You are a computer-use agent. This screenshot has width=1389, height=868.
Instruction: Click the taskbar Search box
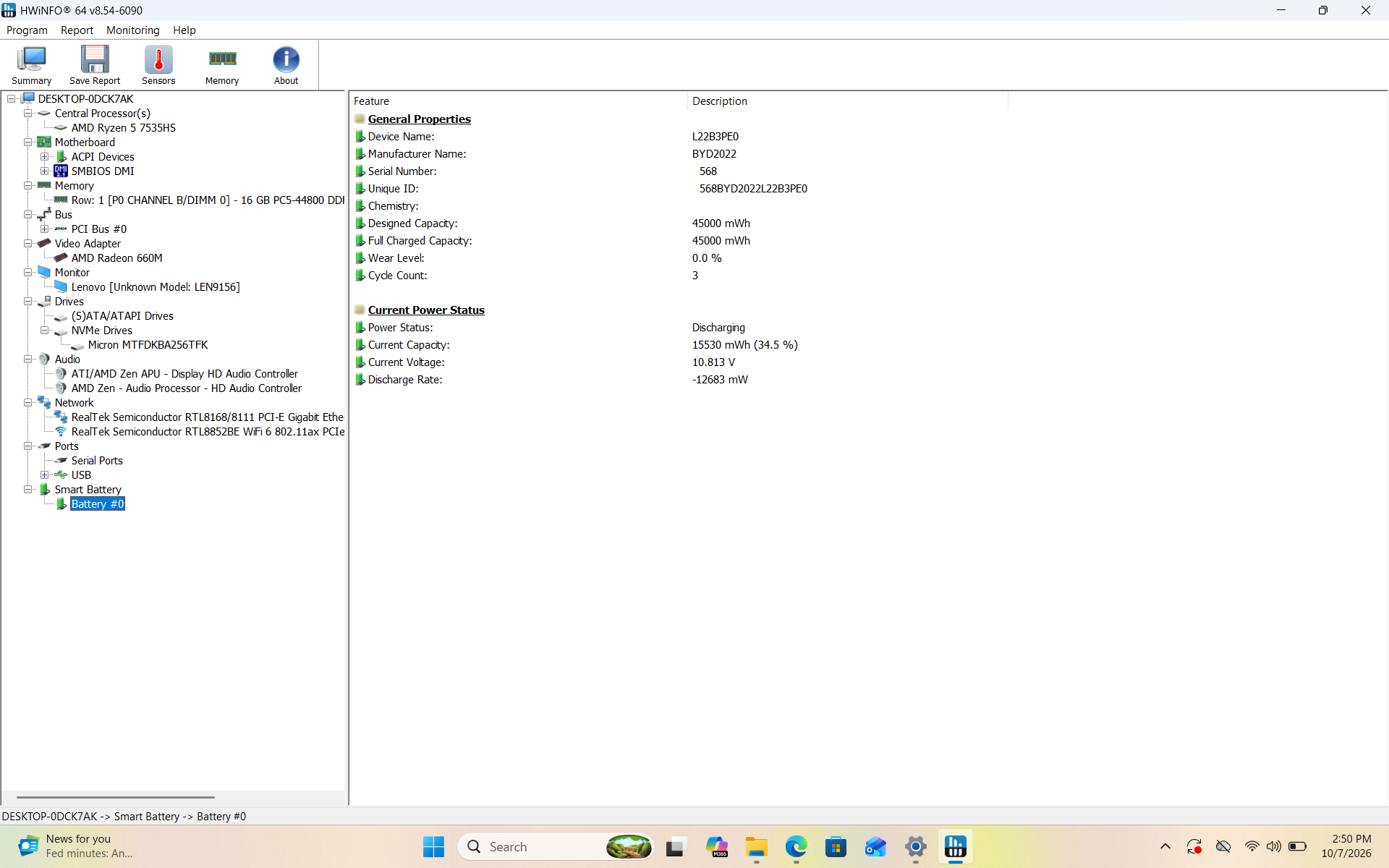(555, 846)
